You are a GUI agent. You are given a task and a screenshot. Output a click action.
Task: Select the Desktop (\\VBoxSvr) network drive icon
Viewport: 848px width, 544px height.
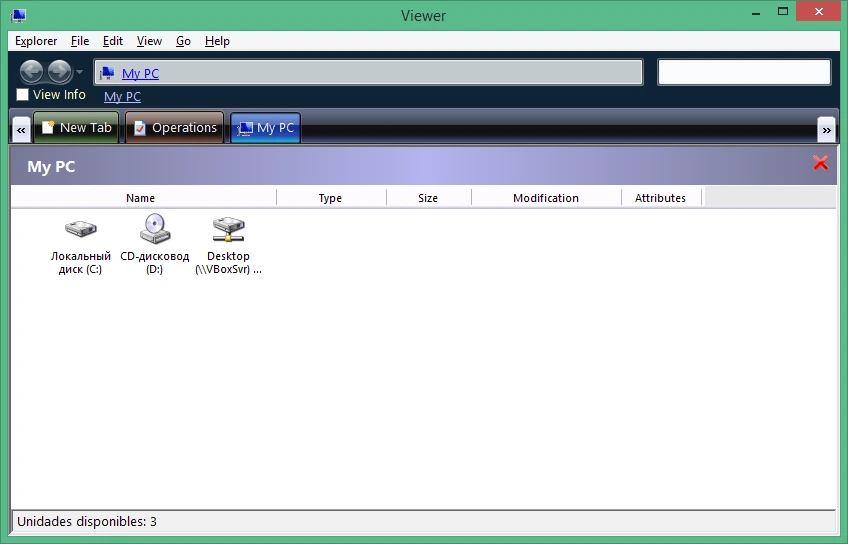(x=228, y=229)
